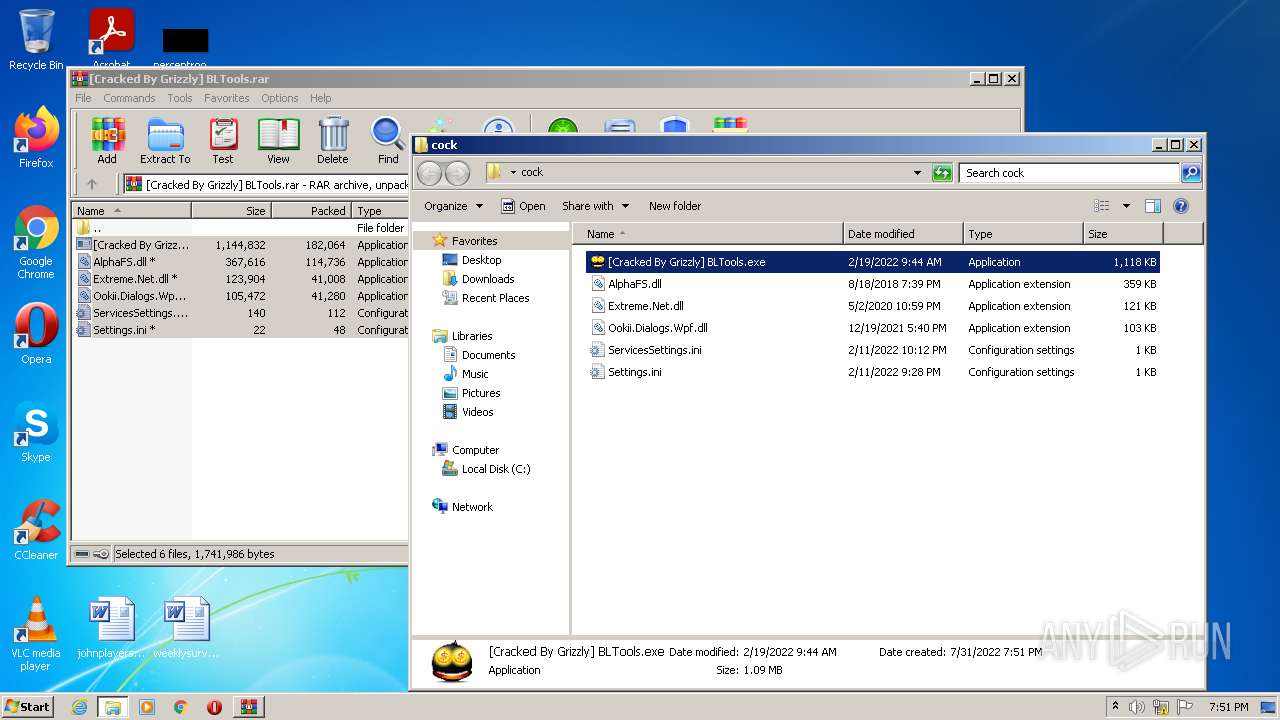Open Videos library
1280x720 pixels.
[x=477, y=412]
